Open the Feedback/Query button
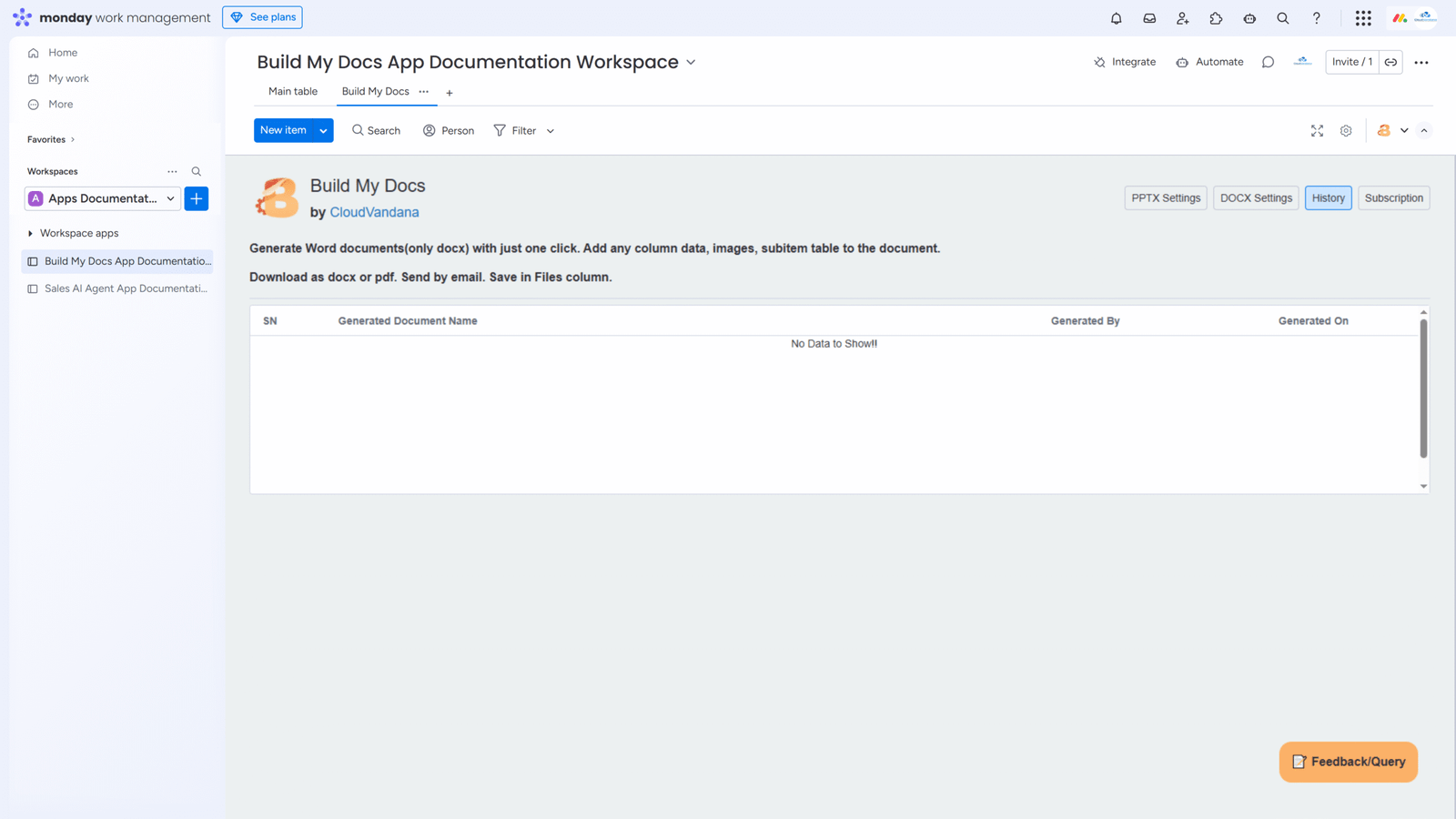The height and width of the screenshot is (819, 1456). [1348, 762]
